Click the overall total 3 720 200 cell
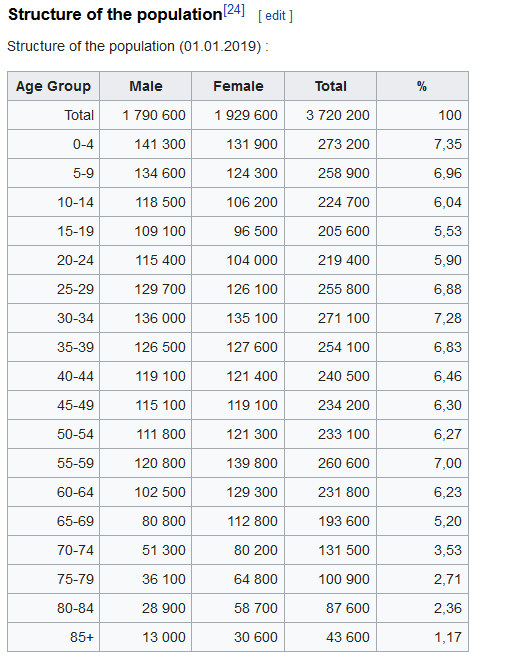509x660 pixels. (330, 115)
